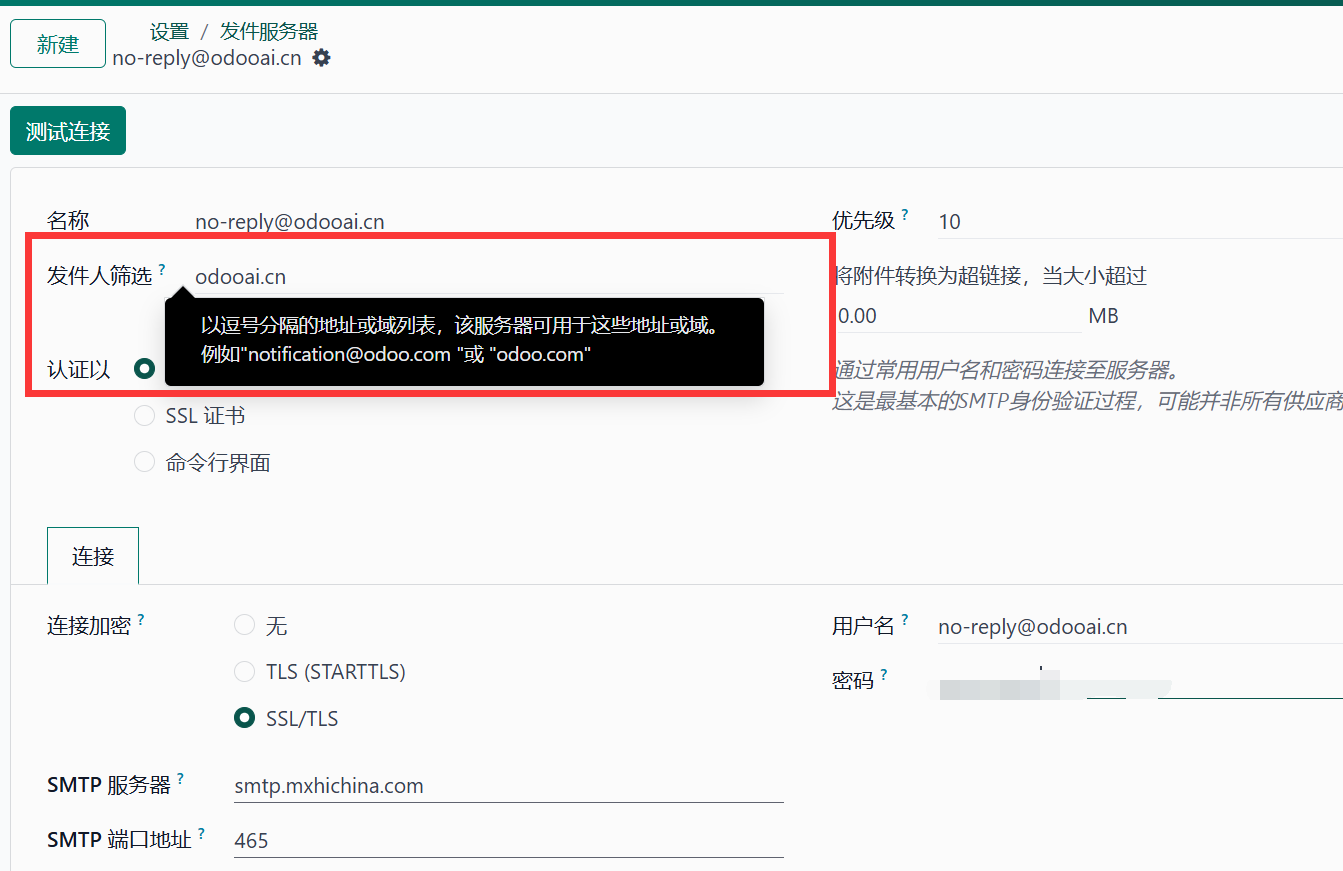Image resolution: width=1343 pixels, height=871 pixels.
Task: Edit the attachment size field 0.00
Action: (957, 316)
